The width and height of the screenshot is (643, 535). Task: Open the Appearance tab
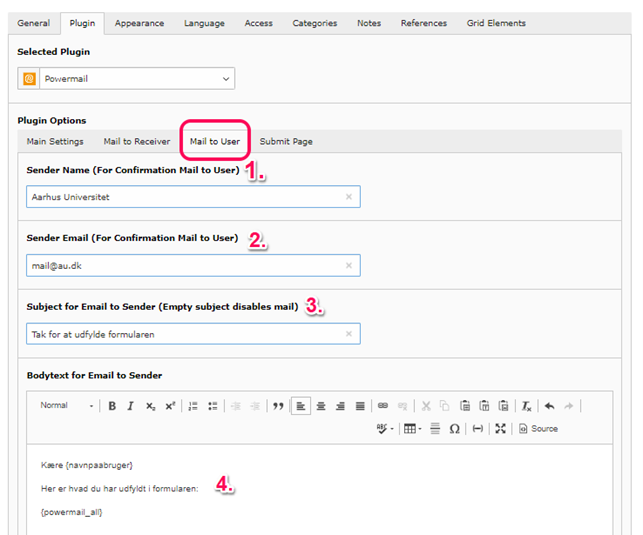(x=139, y=23)
